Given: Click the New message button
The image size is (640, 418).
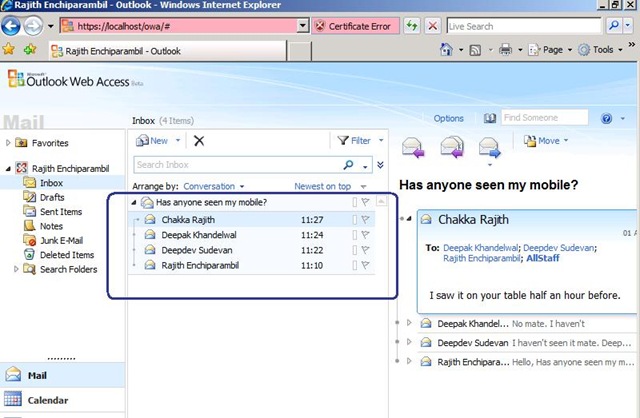Looking at the screenshot, I should click(152, 141).
